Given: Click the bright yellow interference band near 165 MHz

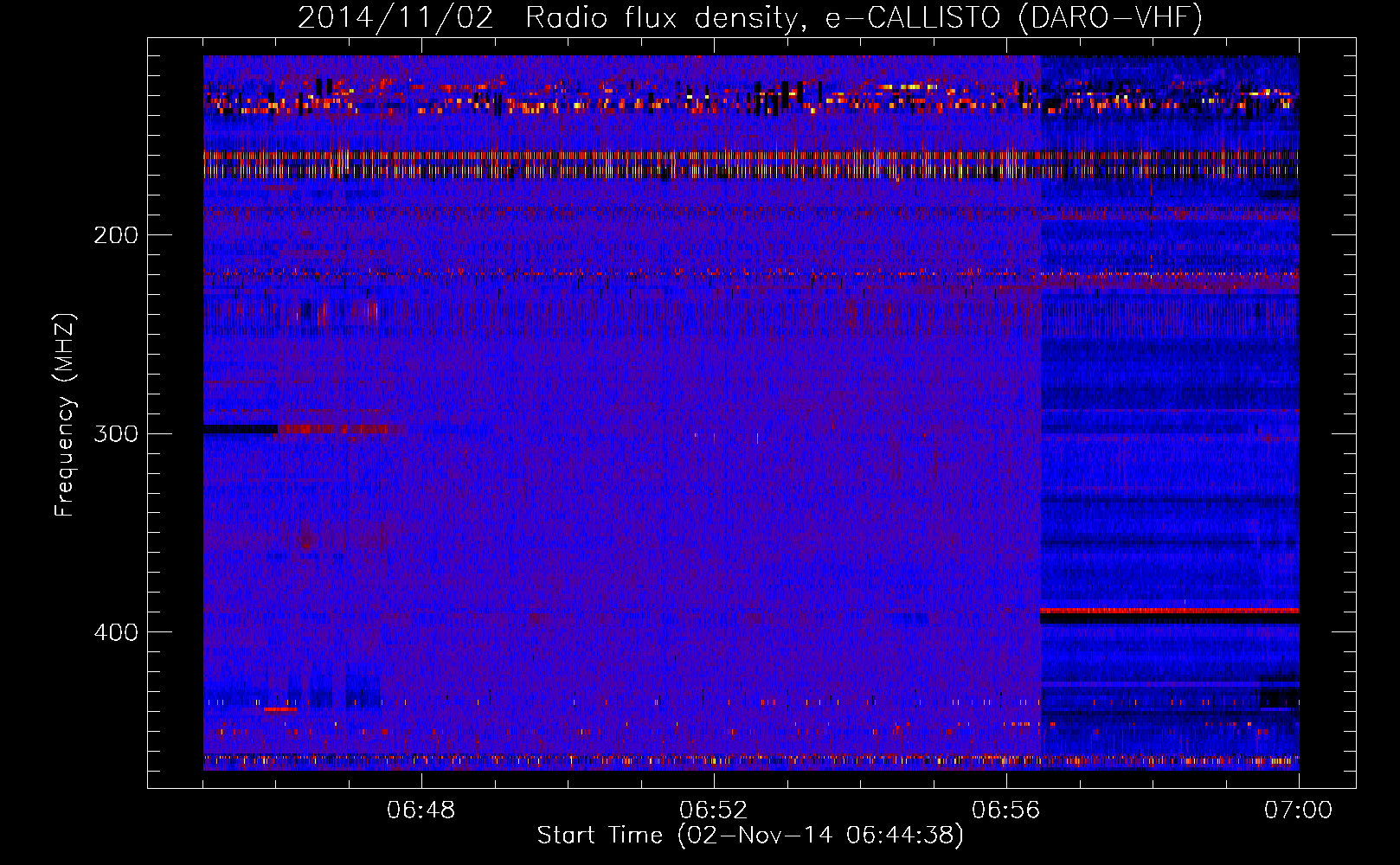Looking at the screenshot, I should point(751,163).
